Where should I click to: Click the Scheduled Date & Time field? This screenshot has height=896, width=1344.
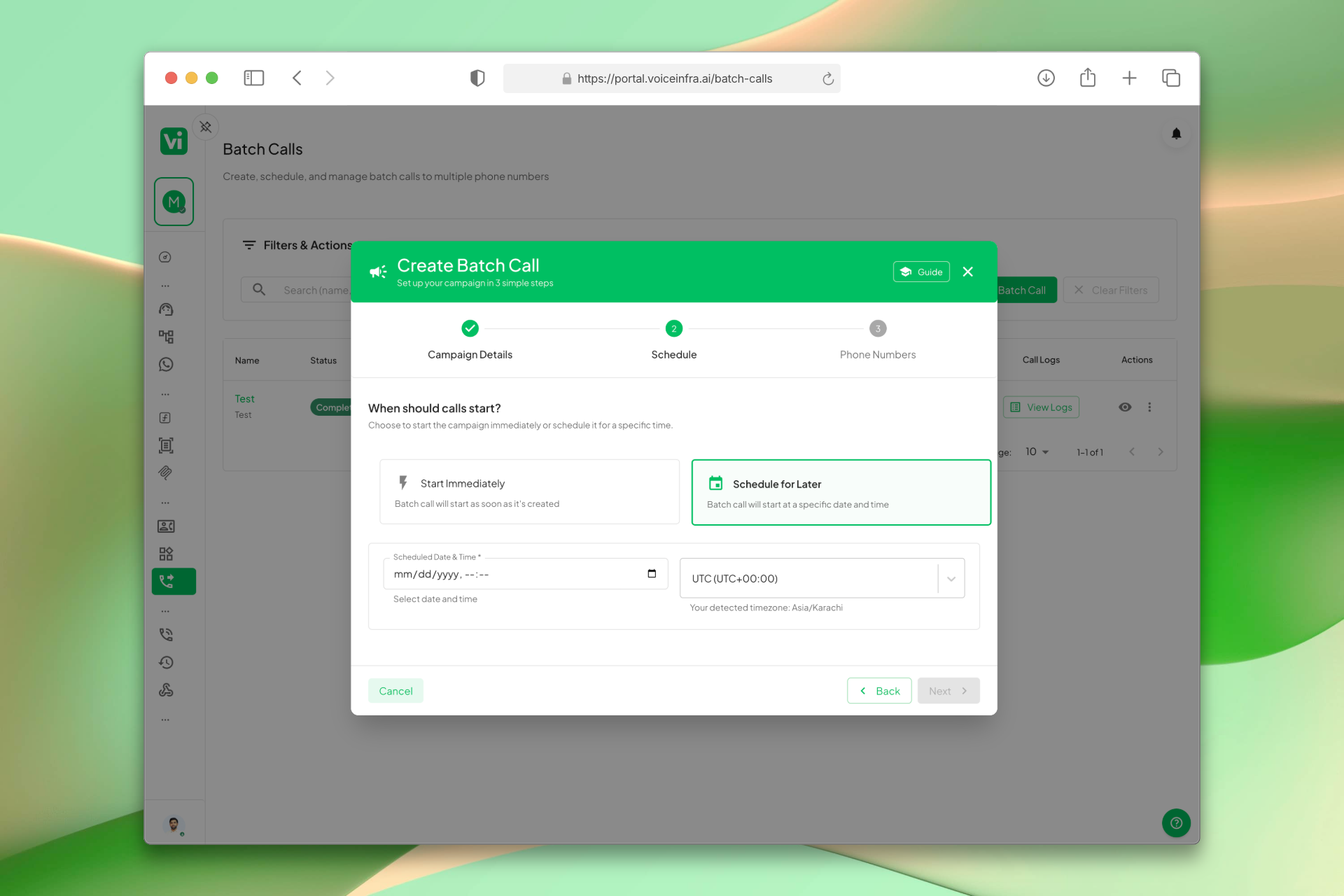[525, 574]
